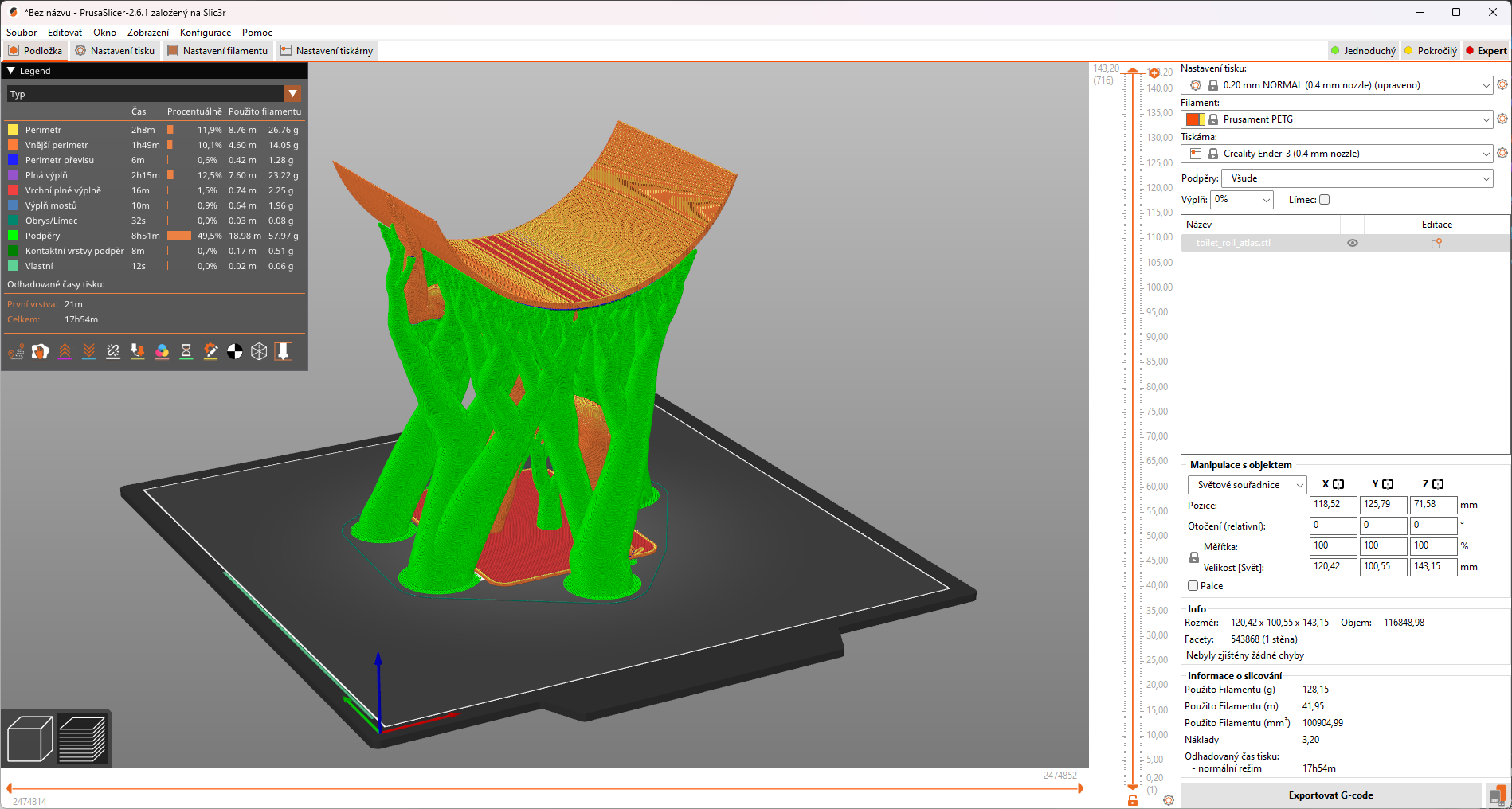
Task: Reset Z axis icon in manipulation panel
Action: pyautogui.click(x=1438, y=484)
